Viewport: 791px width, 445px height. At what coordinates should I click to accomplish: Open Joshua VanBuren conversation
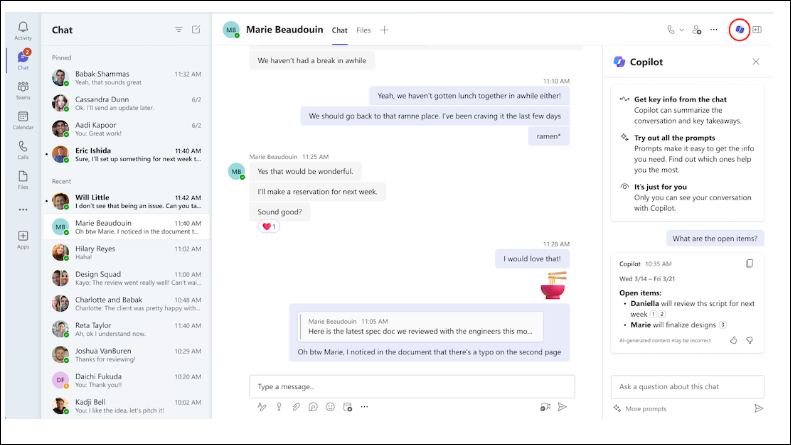tap(127, 355)
